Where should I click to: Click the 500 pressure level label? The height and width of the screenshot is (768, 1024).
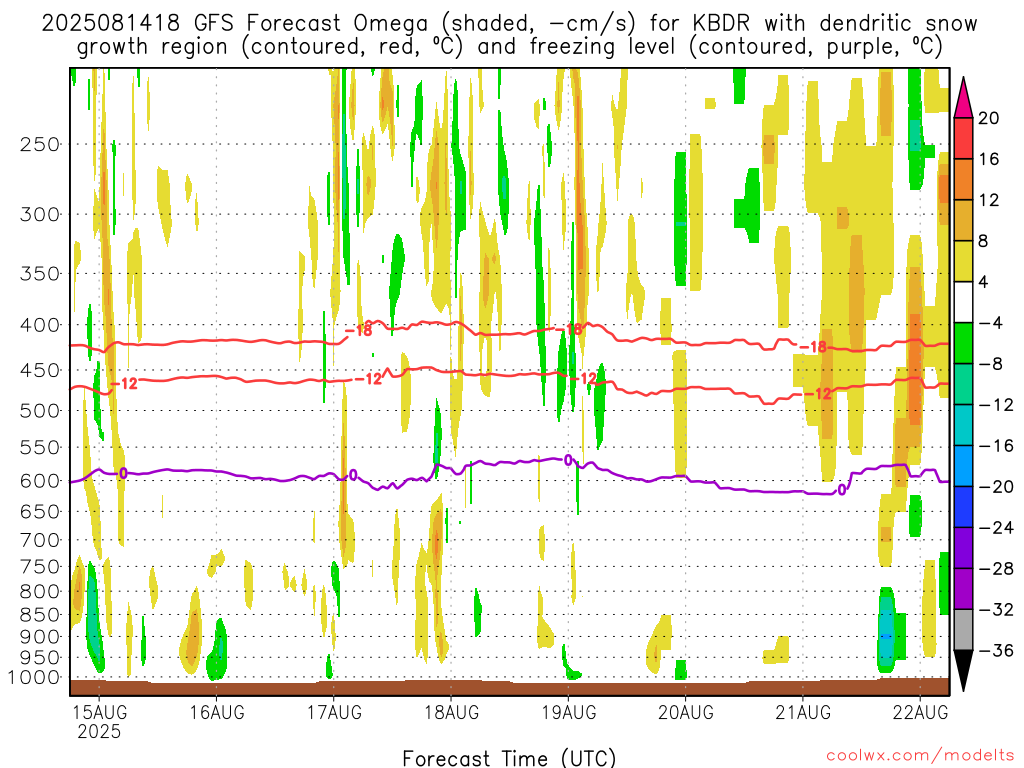[x=40, y=411]
